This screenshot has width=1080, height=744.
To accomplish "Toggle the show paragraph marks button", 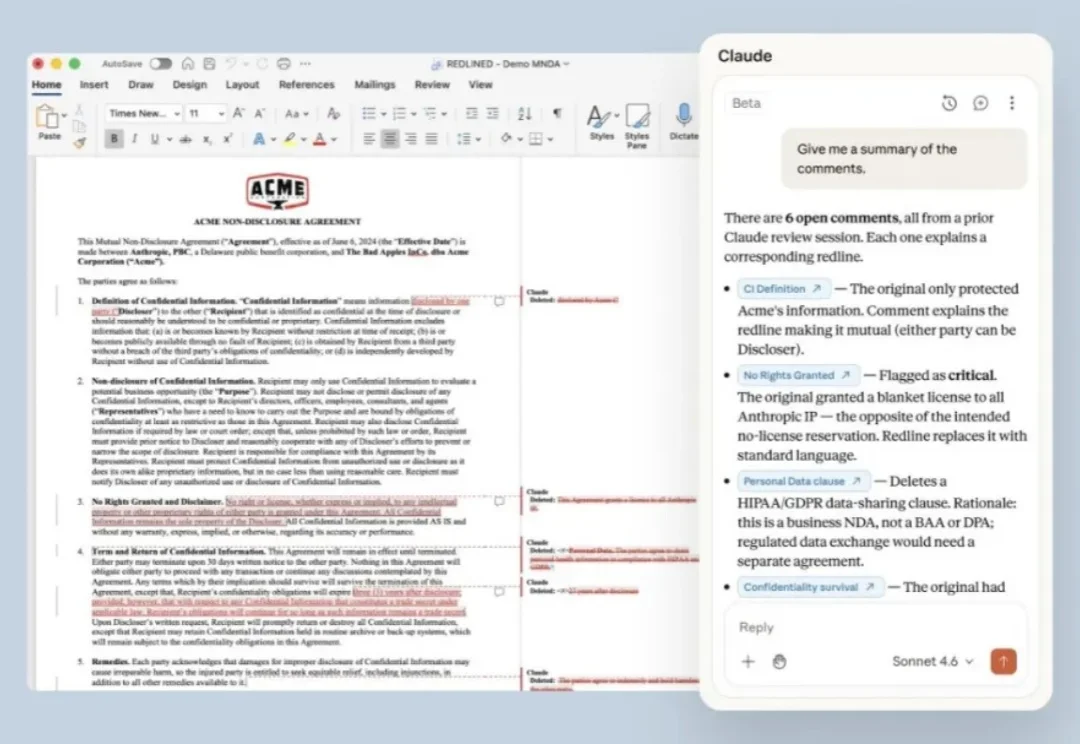I will 557,113.
